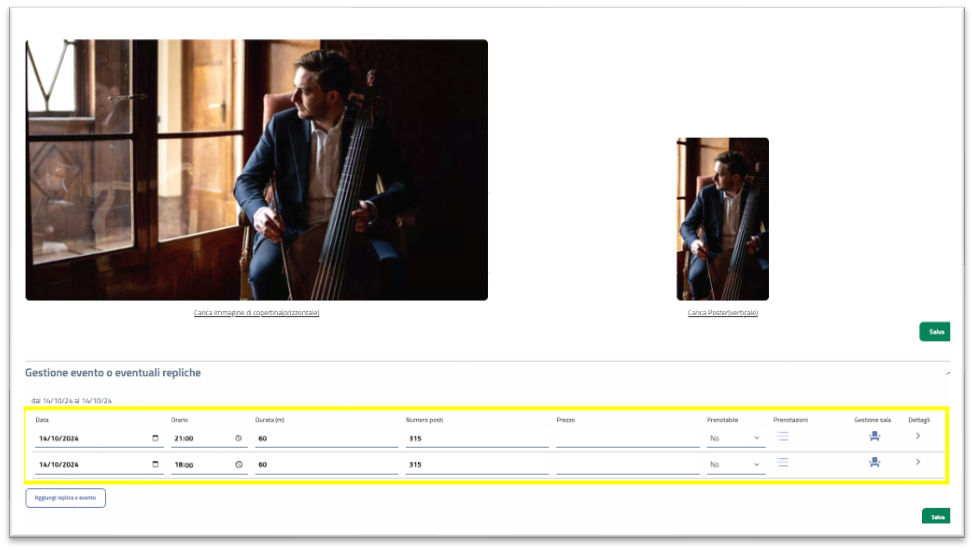972x550 pixels.
Task: Open calendar picker for the 21:00 event date
Action: [155, 438]
